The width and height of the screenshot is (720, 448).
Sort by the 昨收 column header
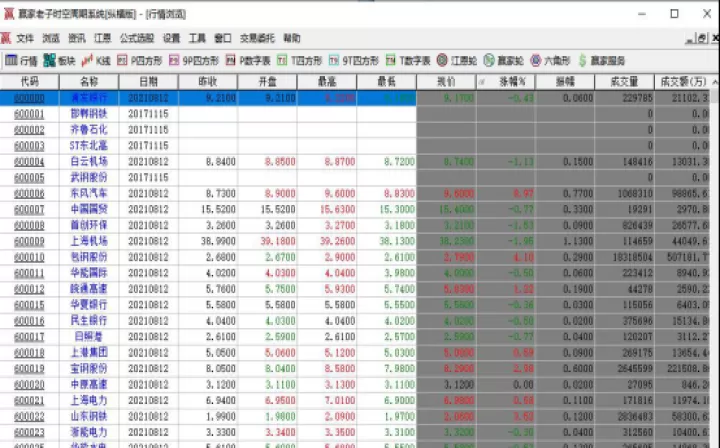click(208, 82)
